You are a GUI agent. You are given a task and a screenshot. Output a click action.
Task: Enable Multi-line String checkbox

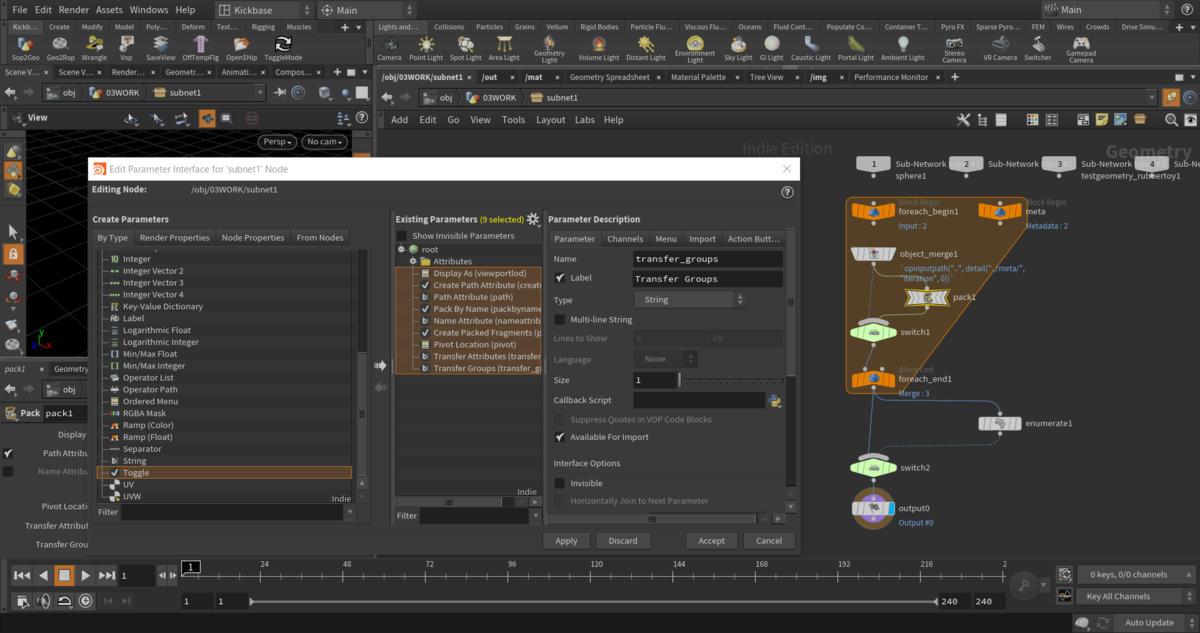(560, 319)
